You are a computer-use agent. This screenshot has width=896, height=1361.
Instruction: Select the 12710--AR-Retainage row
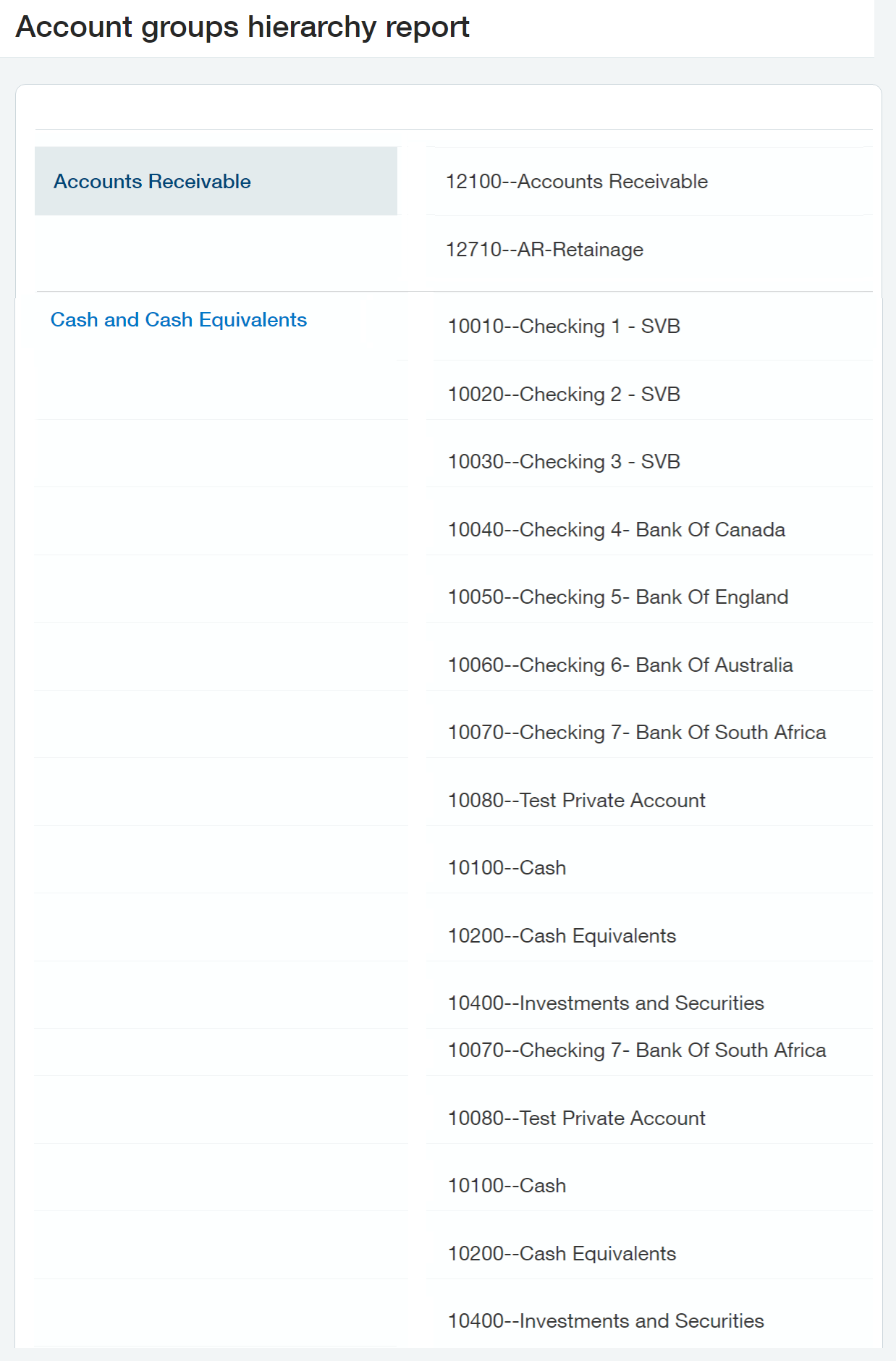[x=649, y=250]
